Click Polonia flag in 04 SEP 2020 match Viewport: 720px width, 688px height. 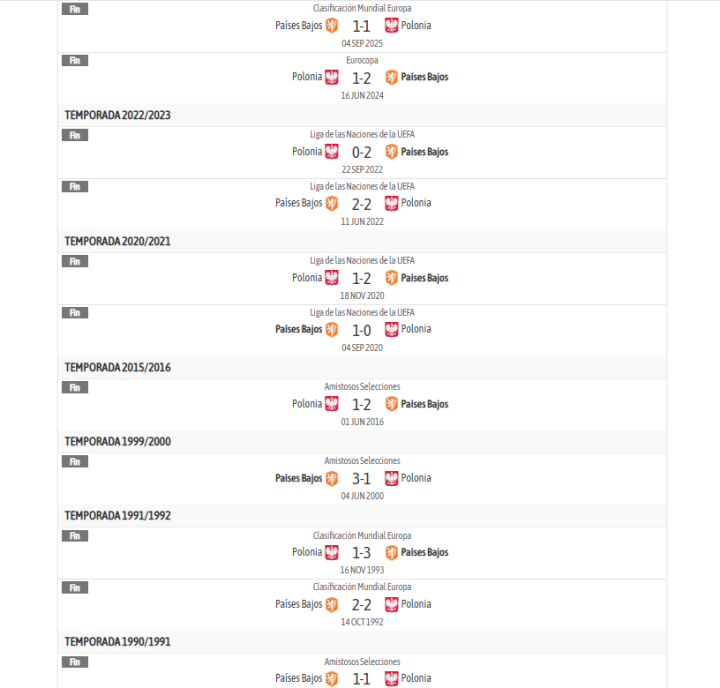pos(391,329)
